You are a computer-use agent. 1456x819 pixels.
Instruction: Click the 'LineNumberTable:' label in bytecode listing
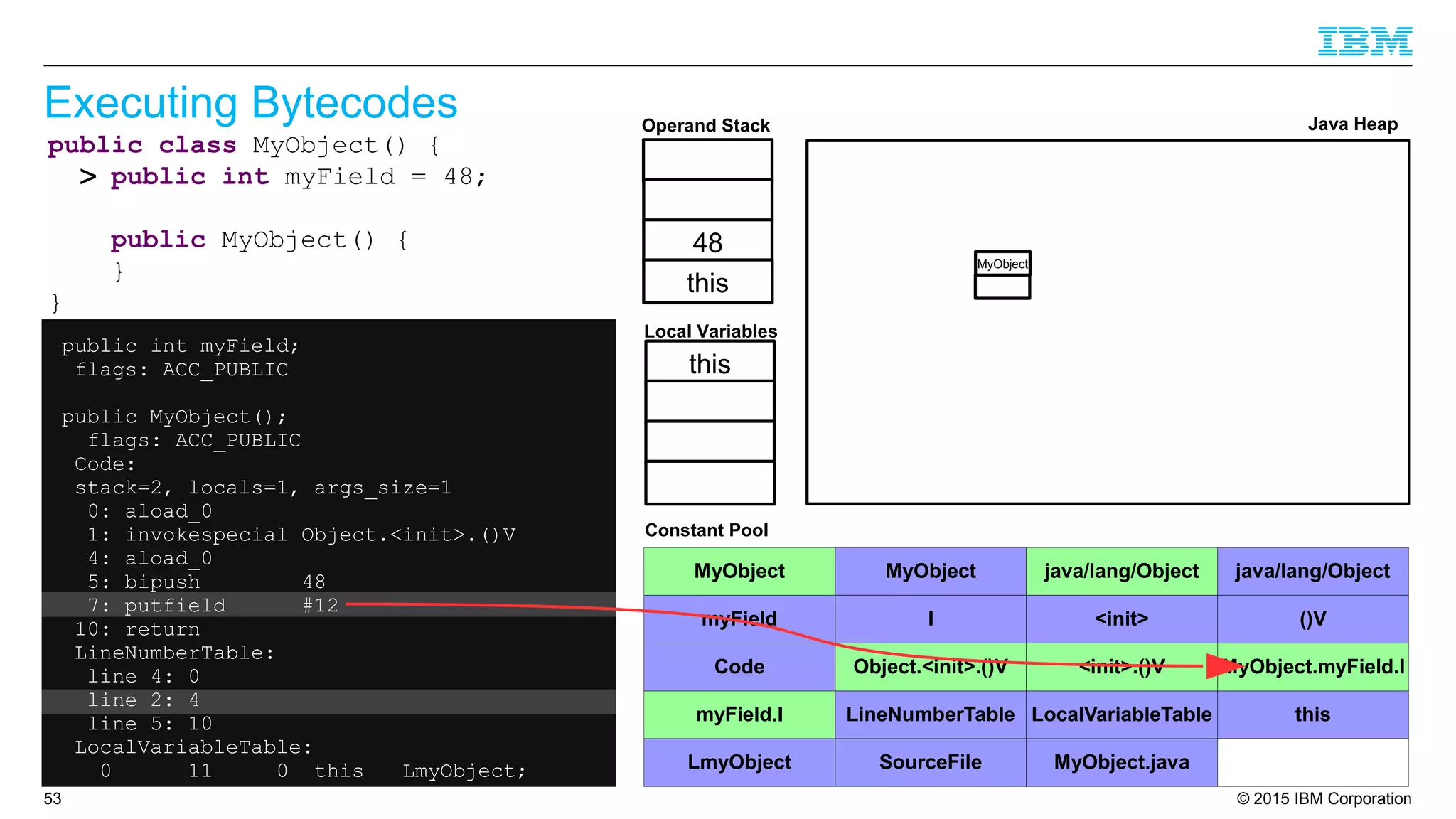click(174, 653)
